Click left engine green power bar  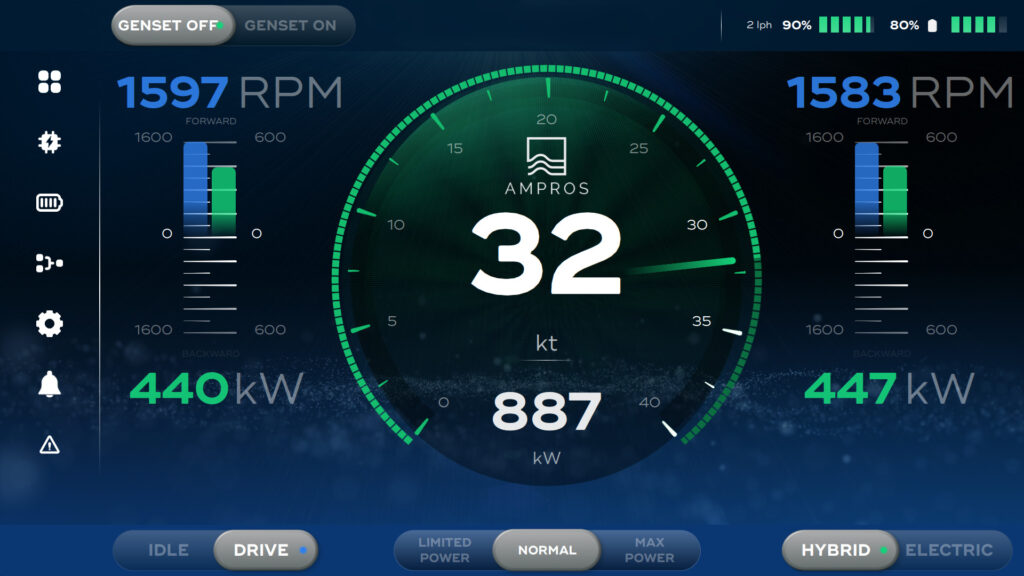point(224,201)
